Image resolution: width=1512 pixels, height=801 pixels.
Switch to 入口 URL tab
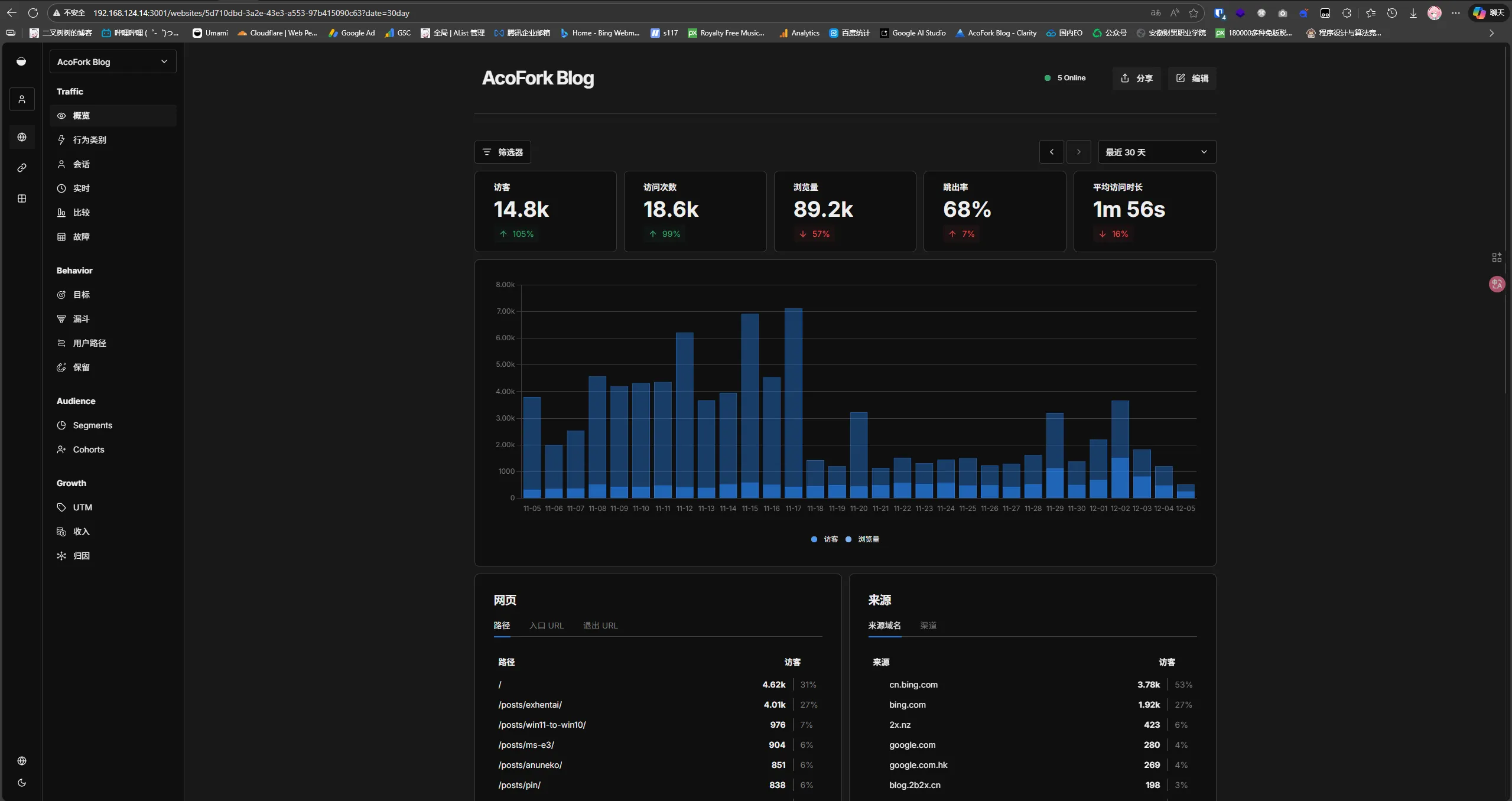point(546,626)
